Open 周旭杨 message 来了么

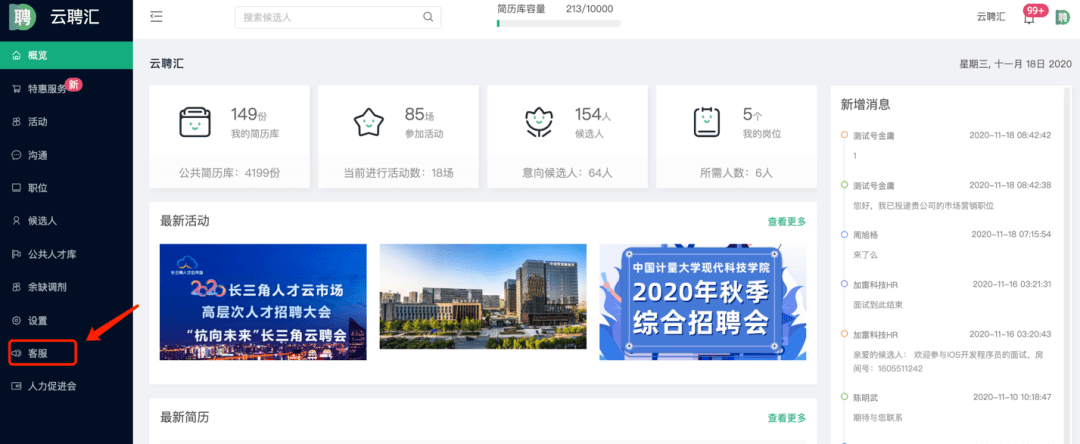tap(865, 255)
